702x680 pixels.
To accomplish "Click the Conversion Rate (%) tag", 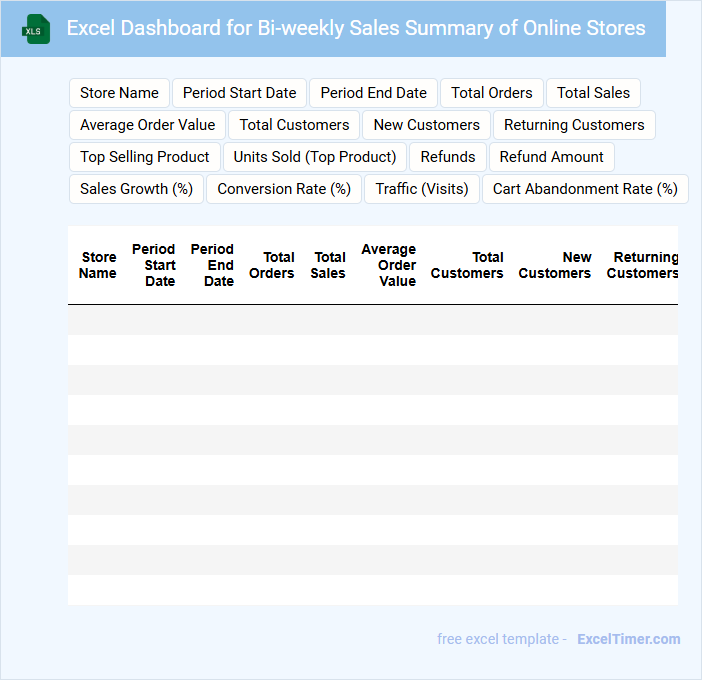I will point(284,189).
